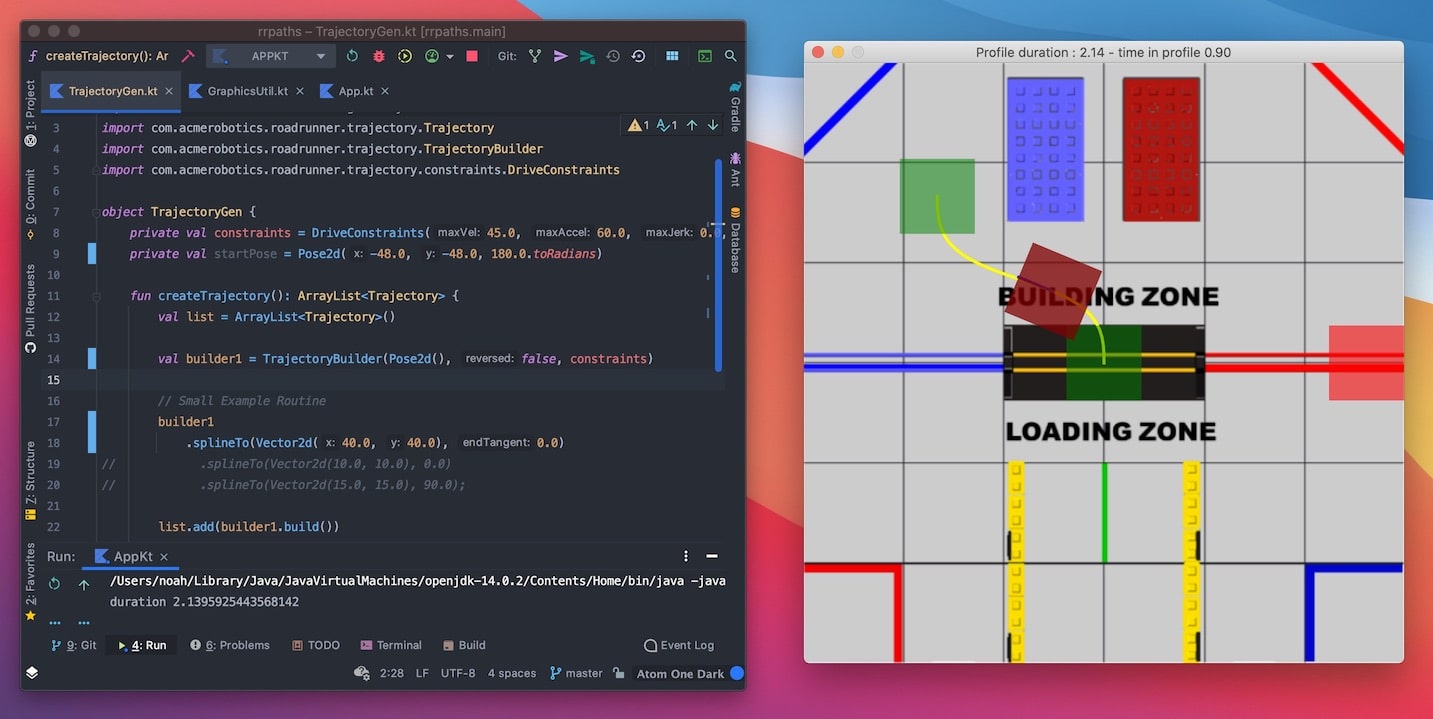Change the 4 spaces indent setting
Screen dimensions: 1433x719
[x=512, y=673]
